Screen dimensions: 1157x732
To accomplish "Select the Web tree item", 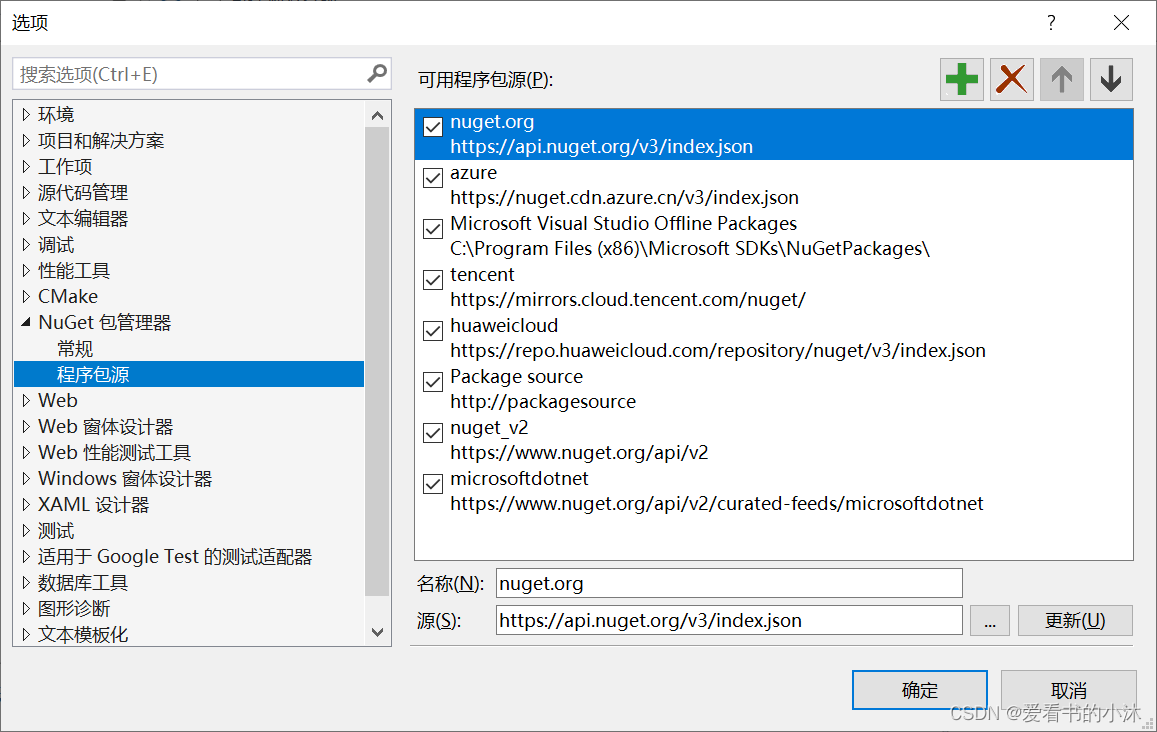I will (x=58, y=401).
